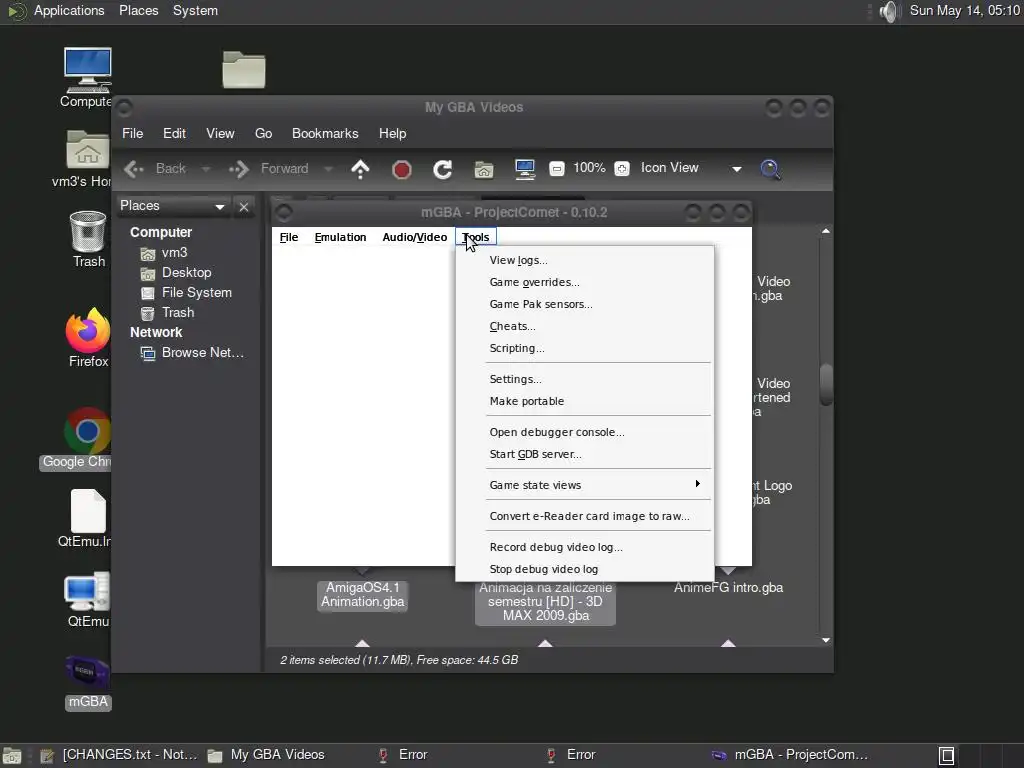Open Computer toolbar icon
The height and width of the screenshot is (768, 1024).
pyautogui.click(x=524, y=169)
